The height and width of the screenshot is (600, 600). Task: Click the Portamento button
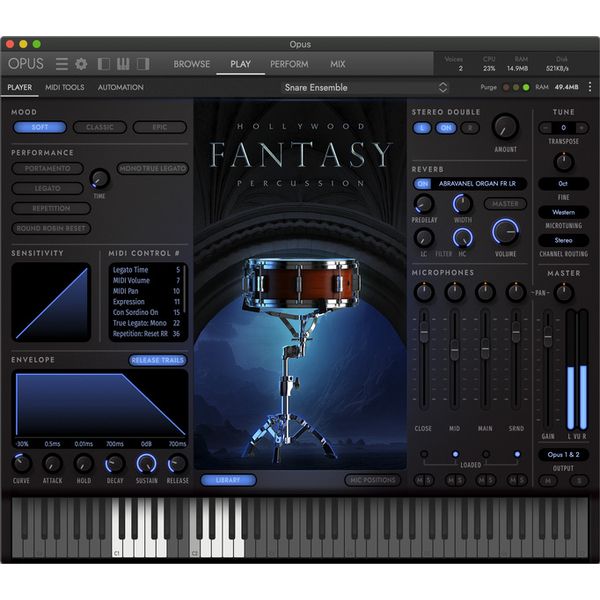(x=48, y=168)
